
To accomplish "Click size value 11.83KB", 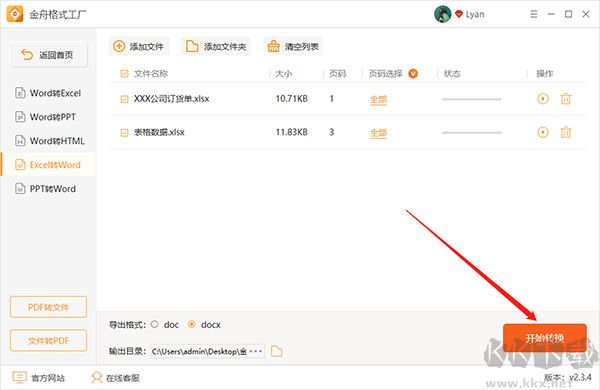I will click(292, 132).
